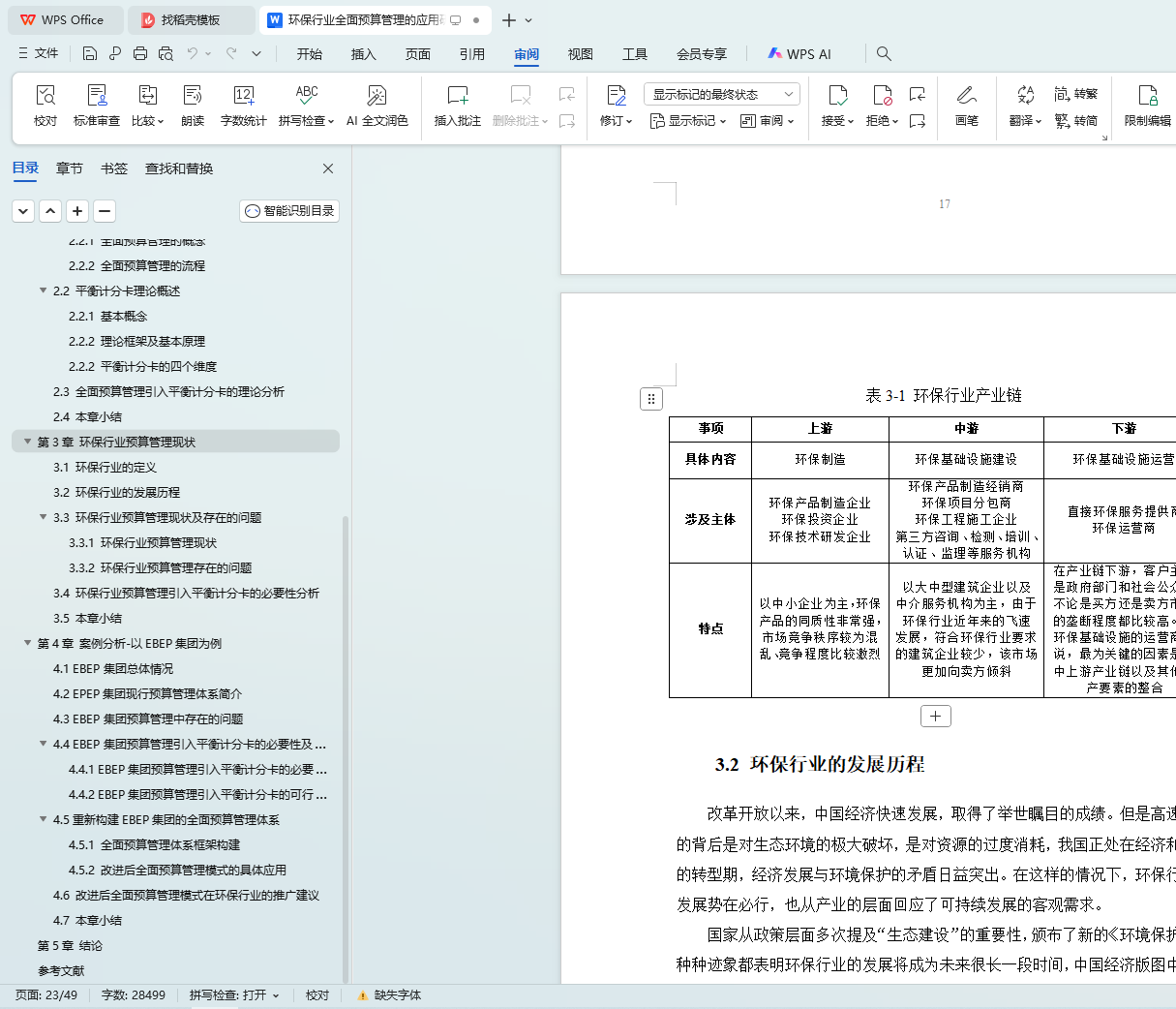Viewport: 1176px width, 1009px height.
Task: Switch to 找稻壳模板 tab
Action: pos(192,19)
